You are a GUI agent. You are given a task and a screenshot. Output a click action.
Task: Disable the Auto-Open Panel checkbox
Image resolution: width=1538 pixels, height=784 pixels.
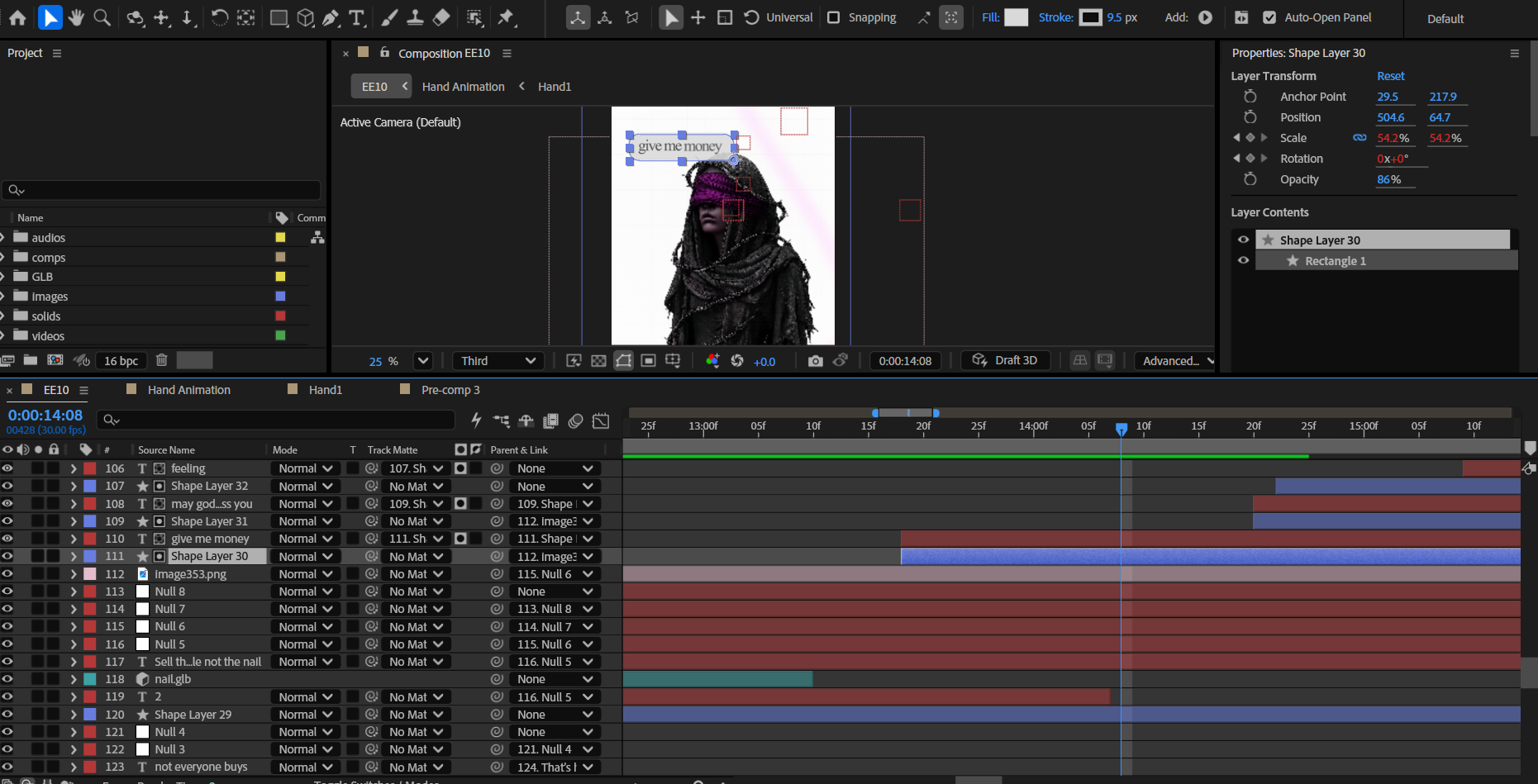1269,17
